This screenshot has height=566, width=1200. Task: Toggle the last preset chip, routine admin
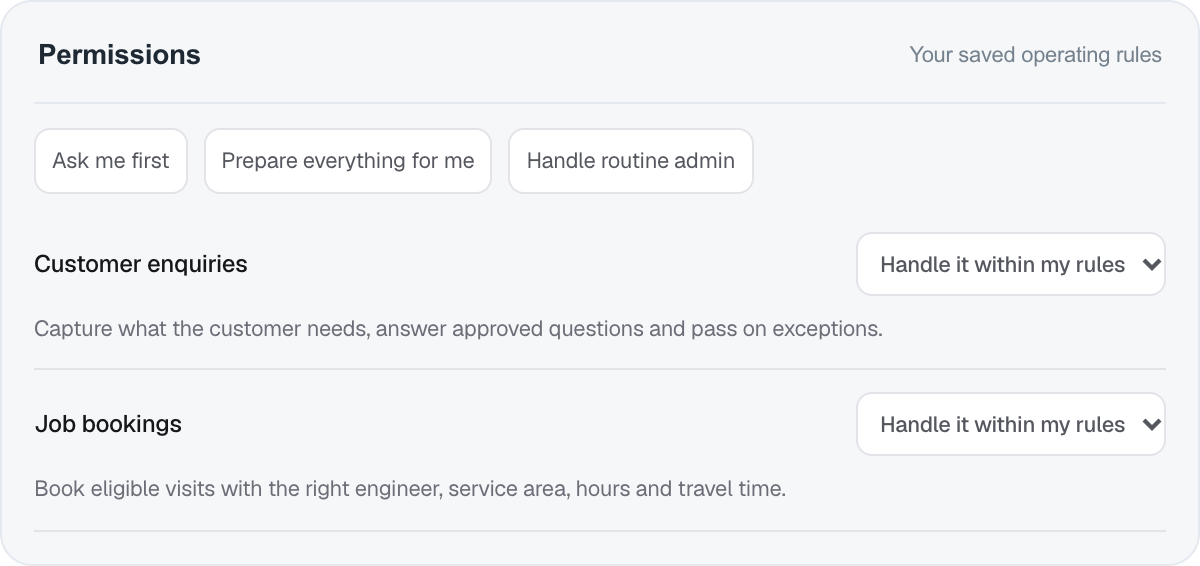pyautogui.click(x=631, y=161)
